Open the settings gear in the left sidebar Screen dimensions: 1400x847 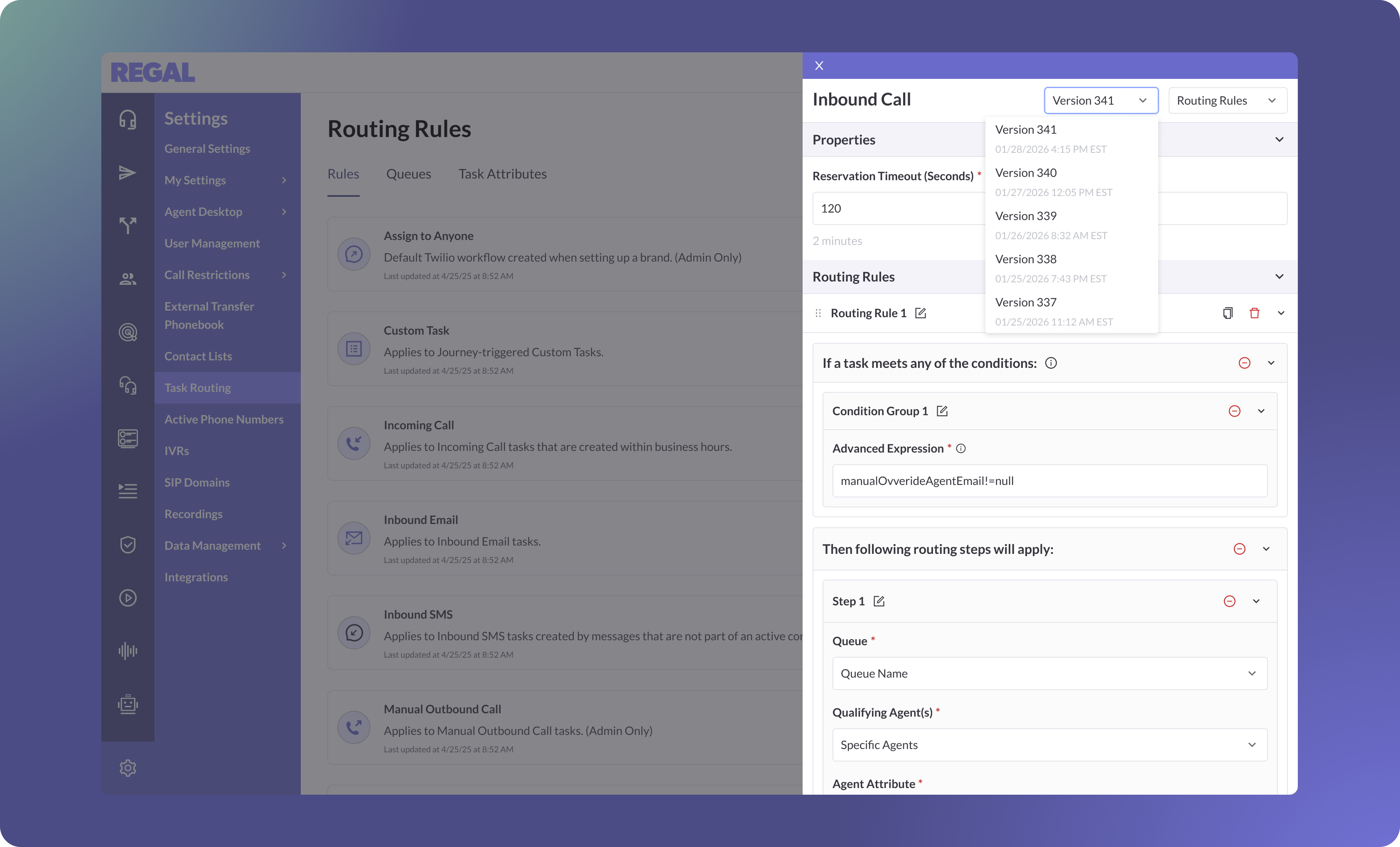click(128, 768)
